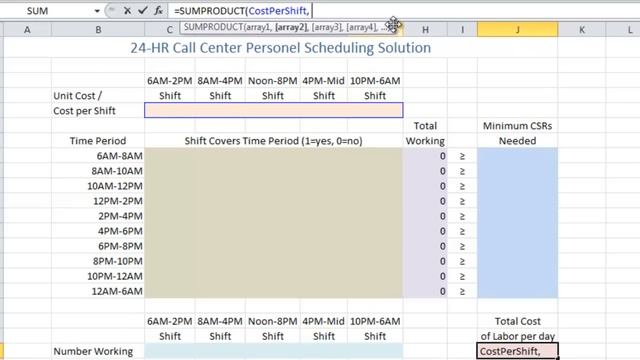640x360 pixels.
Task: Click the bottom Noon-8PM shift header
Action: coord(273,321)
